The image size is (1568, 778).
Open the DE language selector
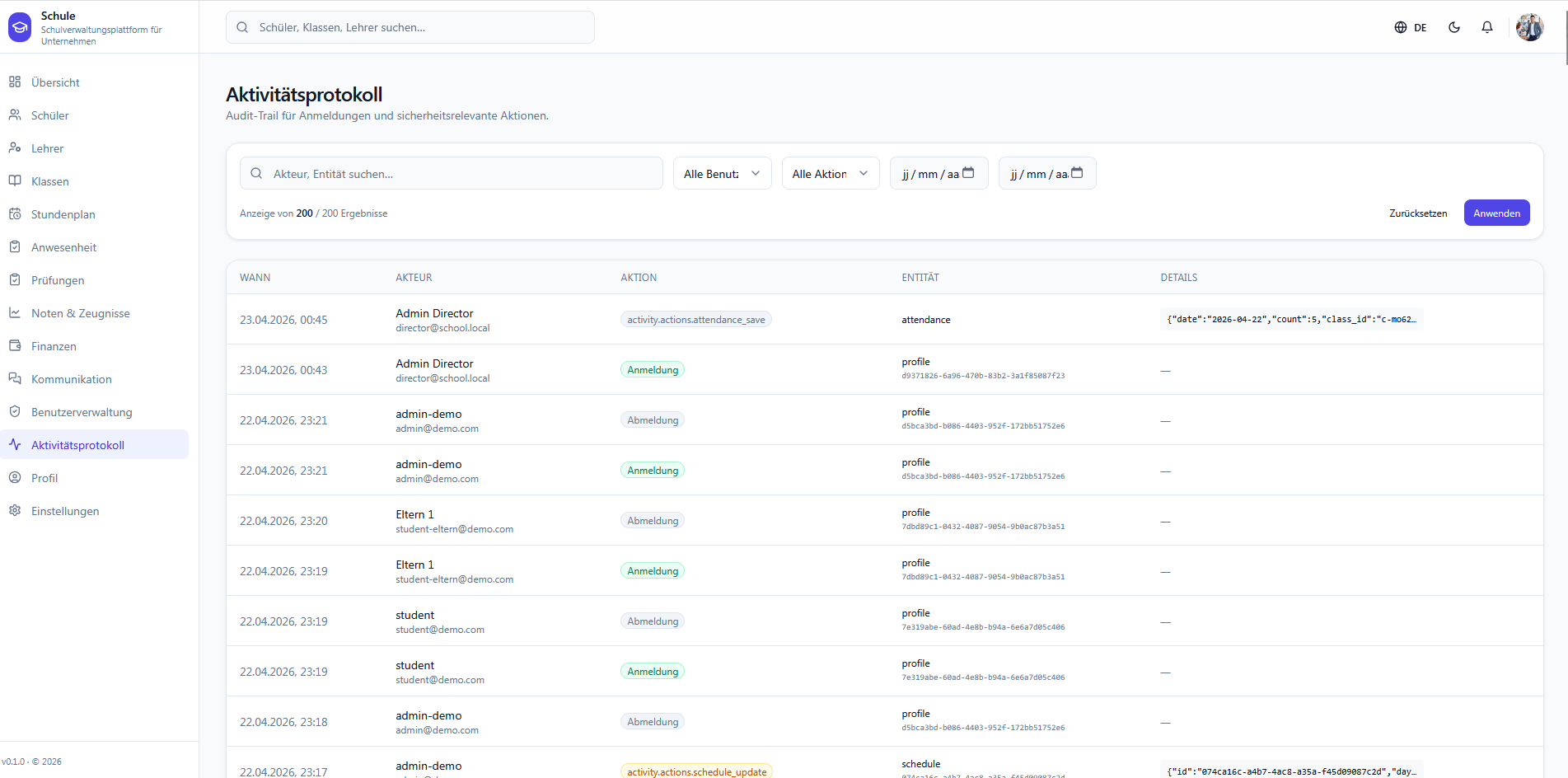pos(1411,27)
